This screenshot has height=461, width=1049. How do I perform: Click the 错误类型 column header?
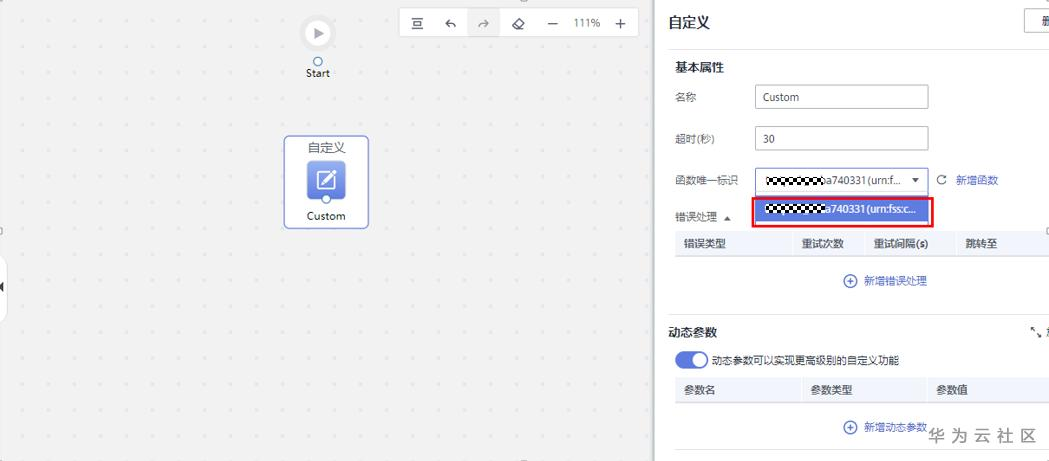click(704, 244)
